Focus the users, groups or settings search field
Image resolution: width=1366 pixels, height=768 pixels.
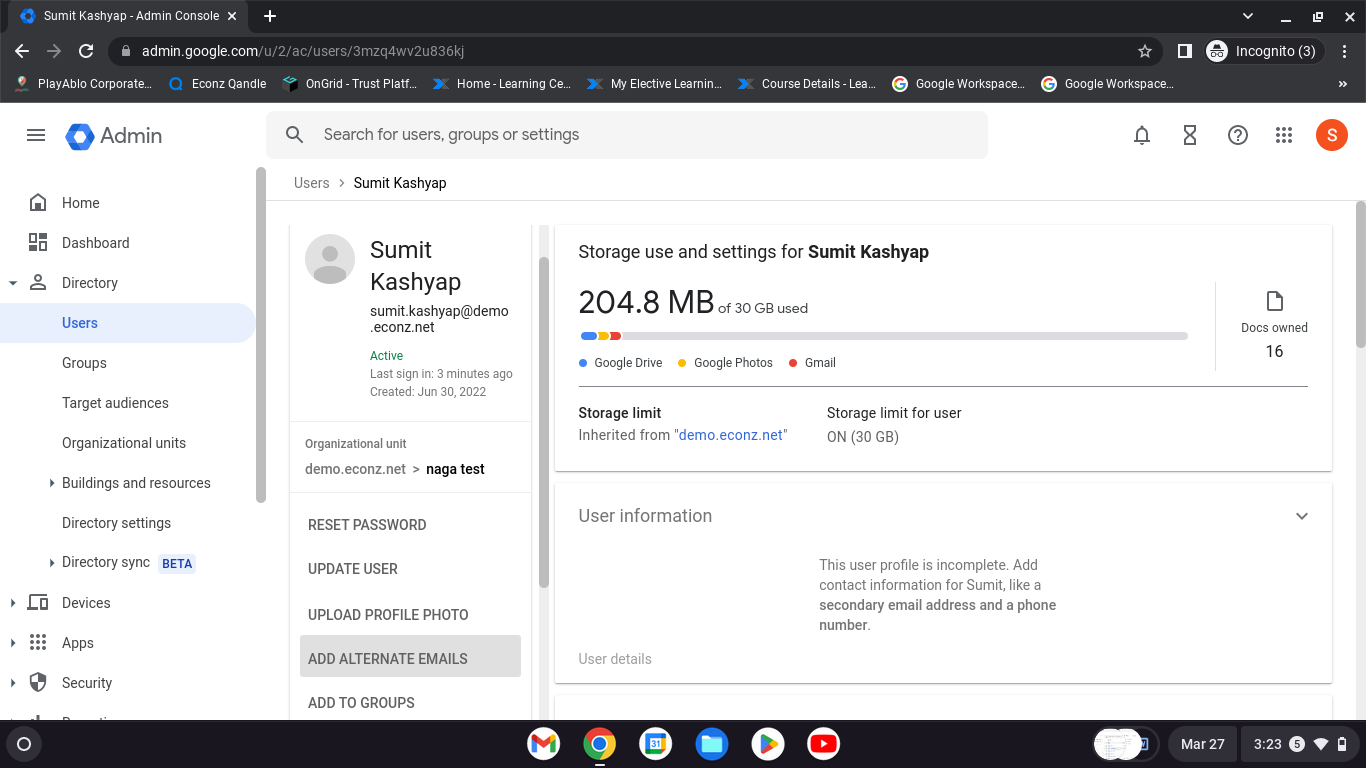click(627, 135)
